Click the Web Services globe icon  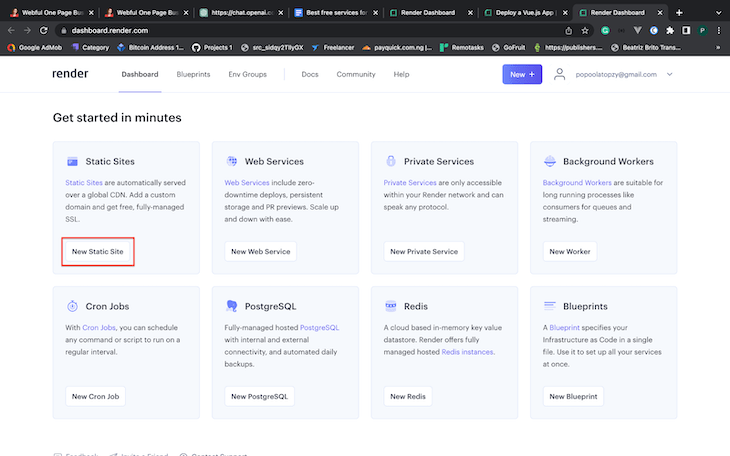(x=231, y=161)
